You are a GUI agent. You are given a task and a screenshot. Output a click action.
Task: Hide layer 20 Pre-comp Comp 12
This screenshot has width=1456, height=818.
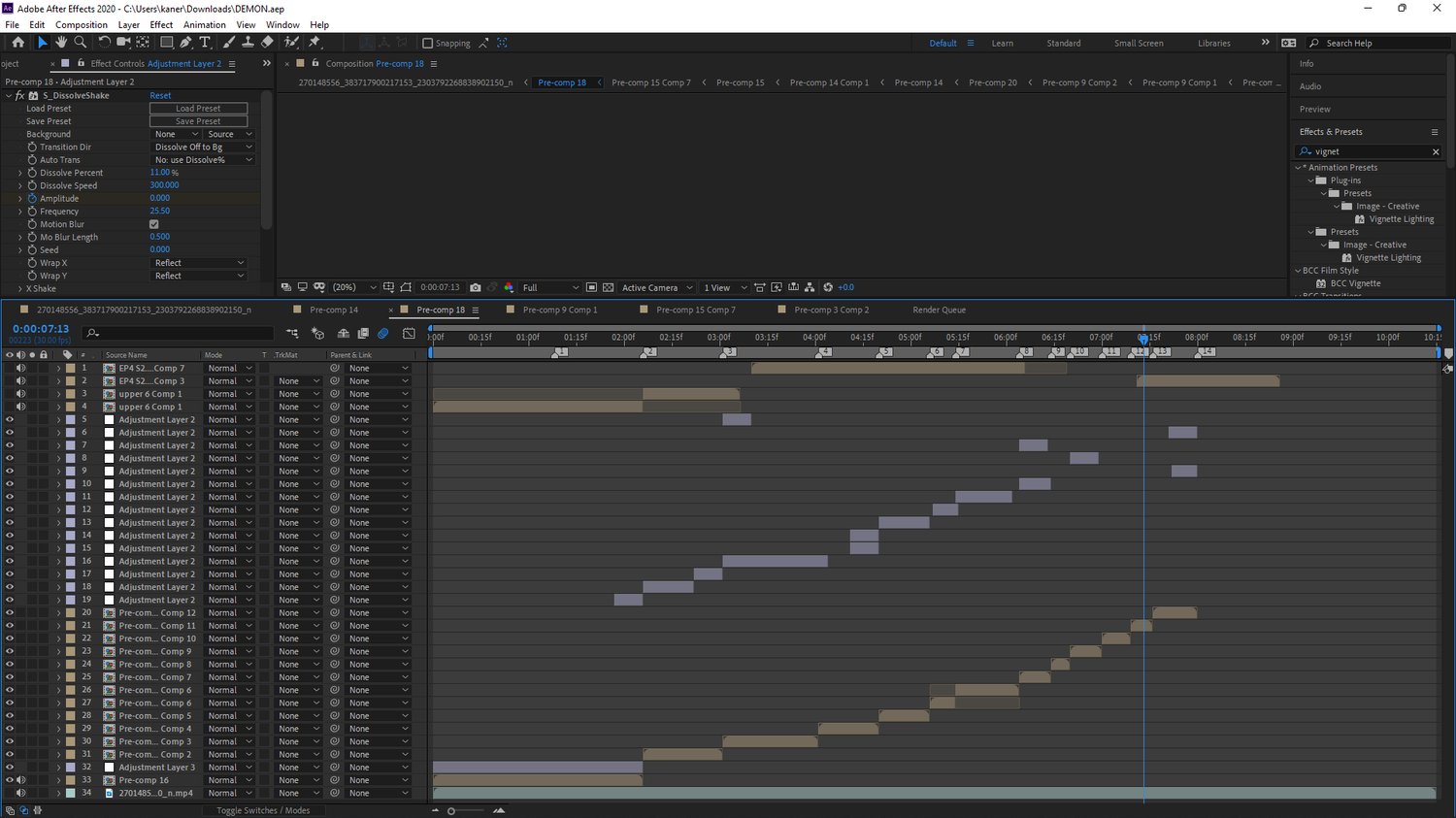10,613
